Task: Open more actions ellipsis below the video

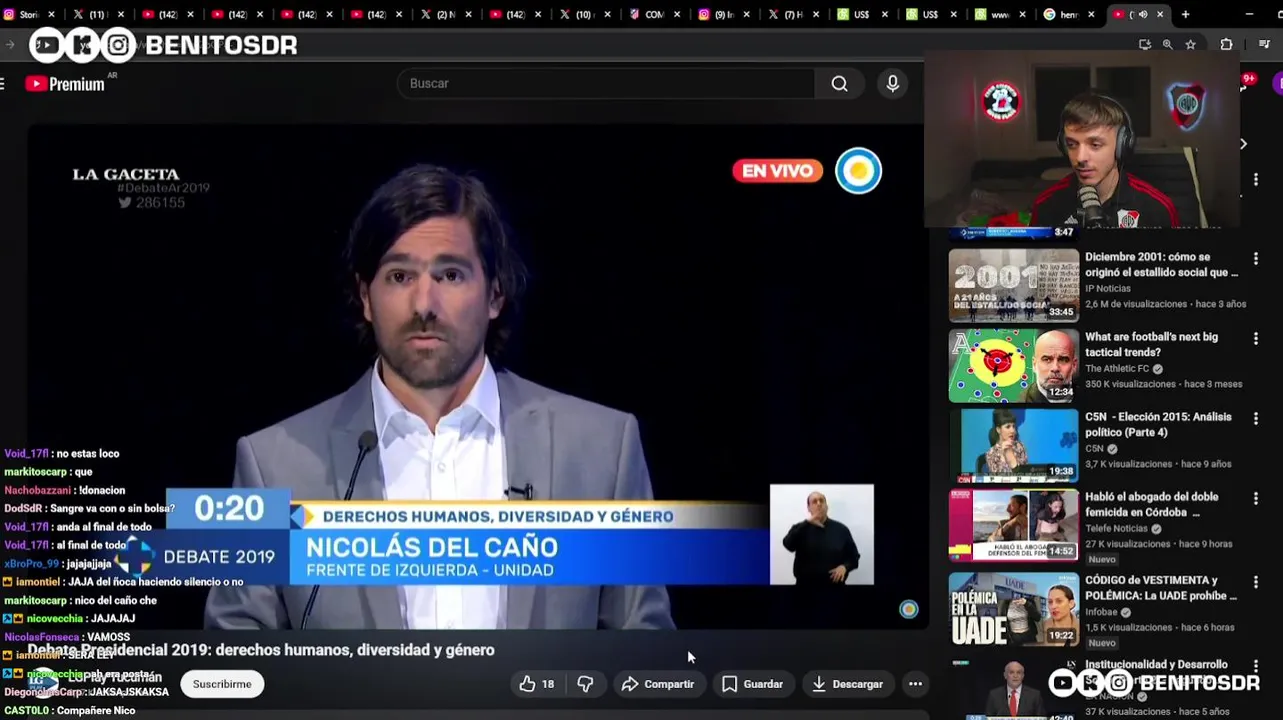Action: click(915, 684)
